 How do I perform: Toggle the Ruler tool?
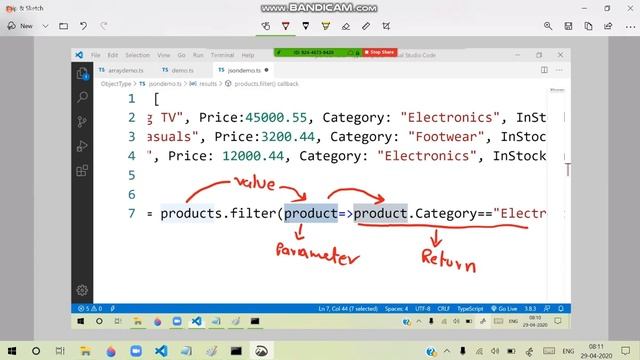(366, 26)
